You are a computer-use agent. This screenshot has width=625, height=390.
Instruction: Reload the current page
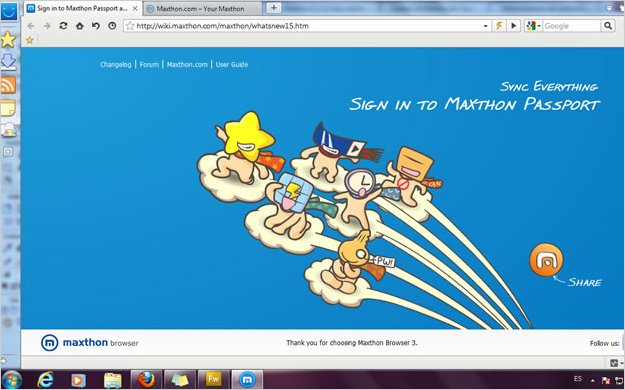(x=63, y=26)
